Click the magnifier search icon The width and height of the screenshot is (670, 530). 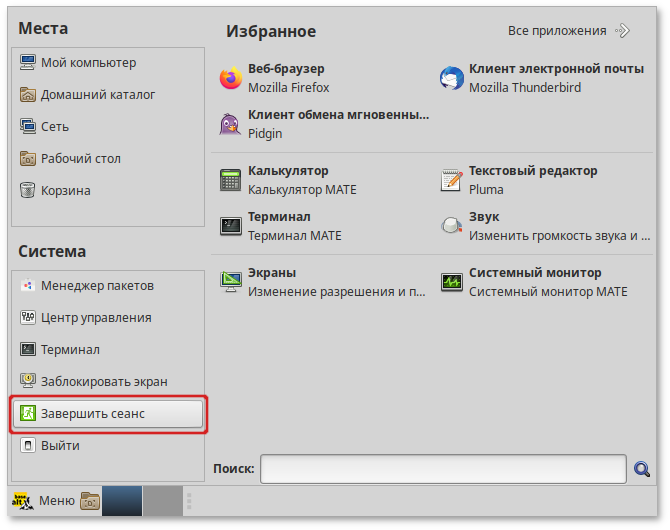coord(643,468)
